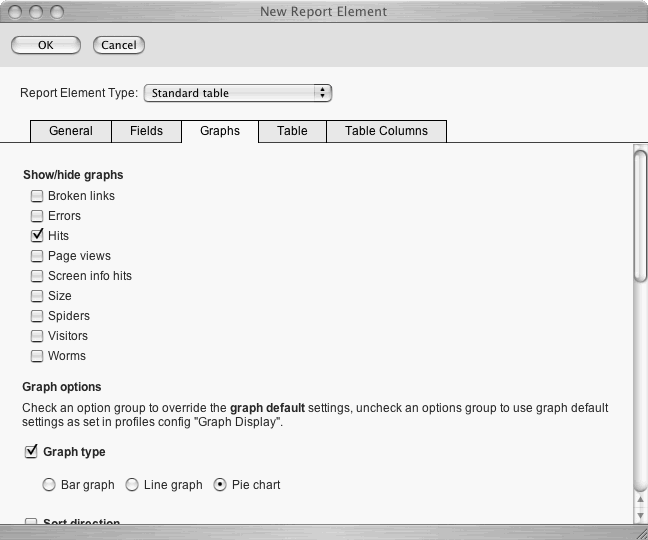Check the Size graph checkbox
The image size is (648, 540).
pyautogui.click(x=37, y=296)
